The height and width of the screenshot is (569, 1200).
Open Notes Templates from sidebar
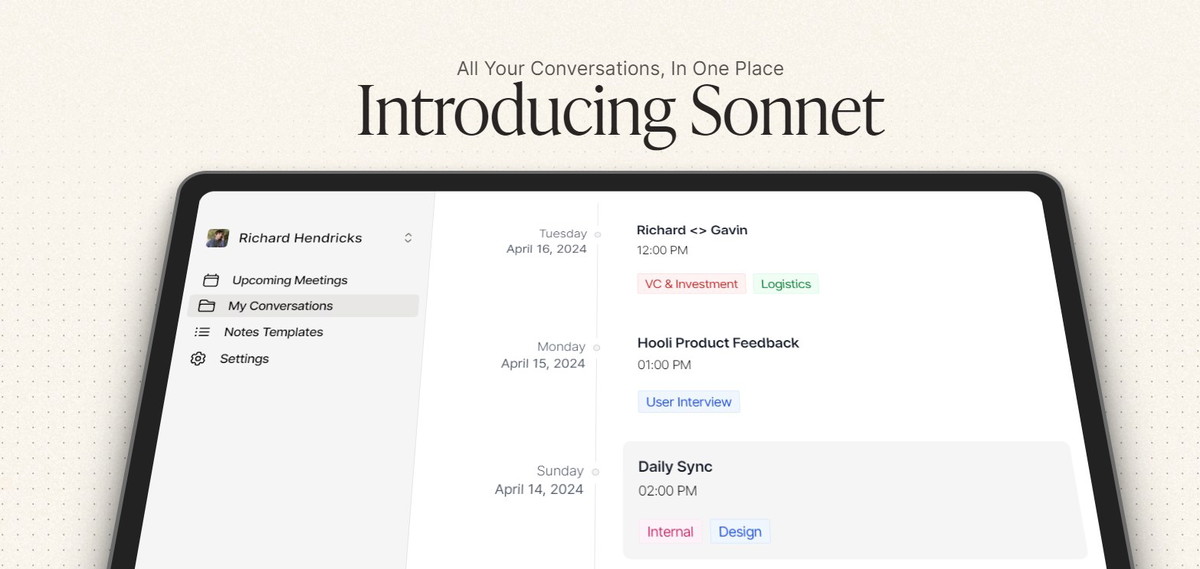tap(273, 332)
